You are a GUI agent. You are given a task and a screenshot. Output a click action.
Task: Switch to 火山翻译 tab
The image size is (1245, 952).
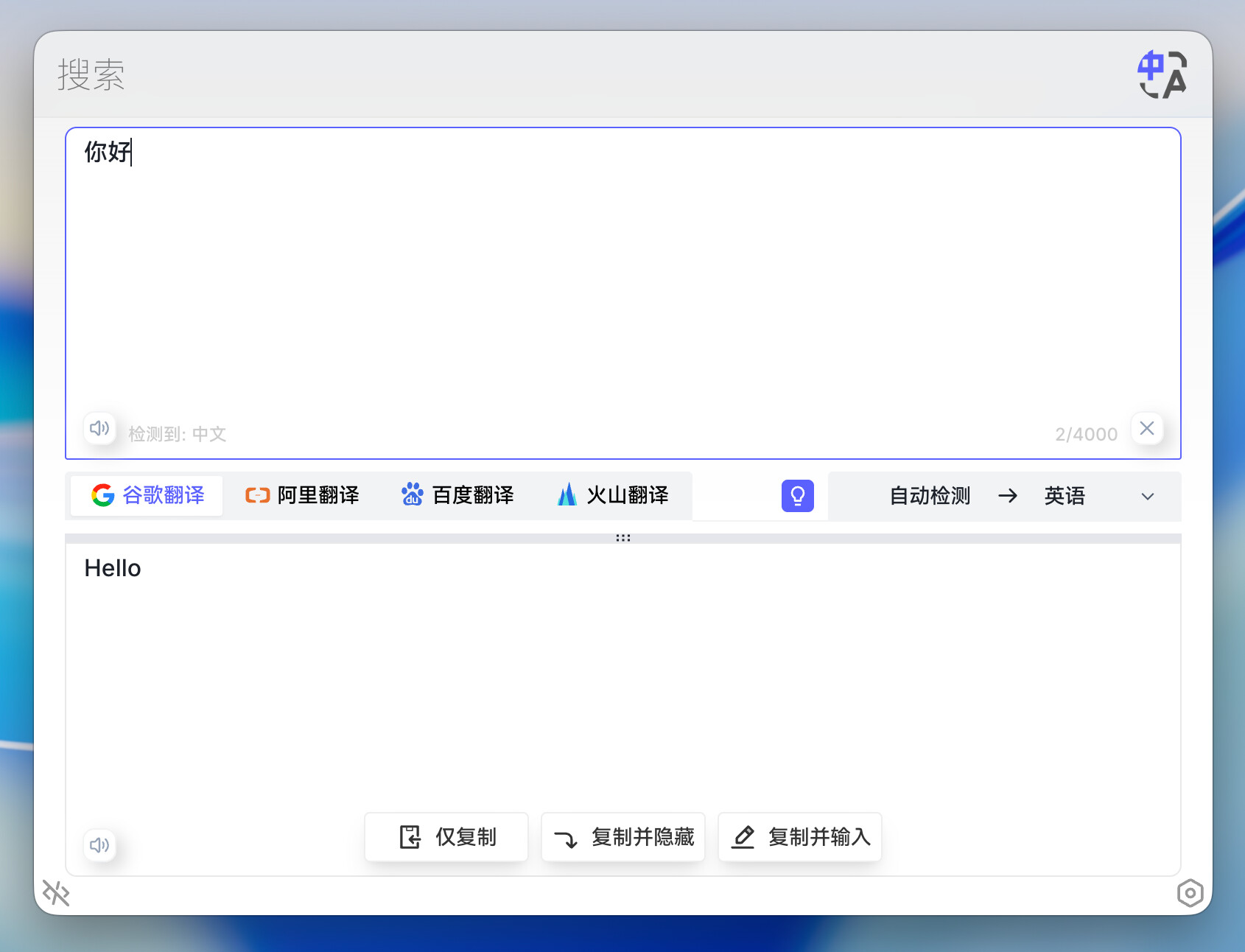[613, 495]
